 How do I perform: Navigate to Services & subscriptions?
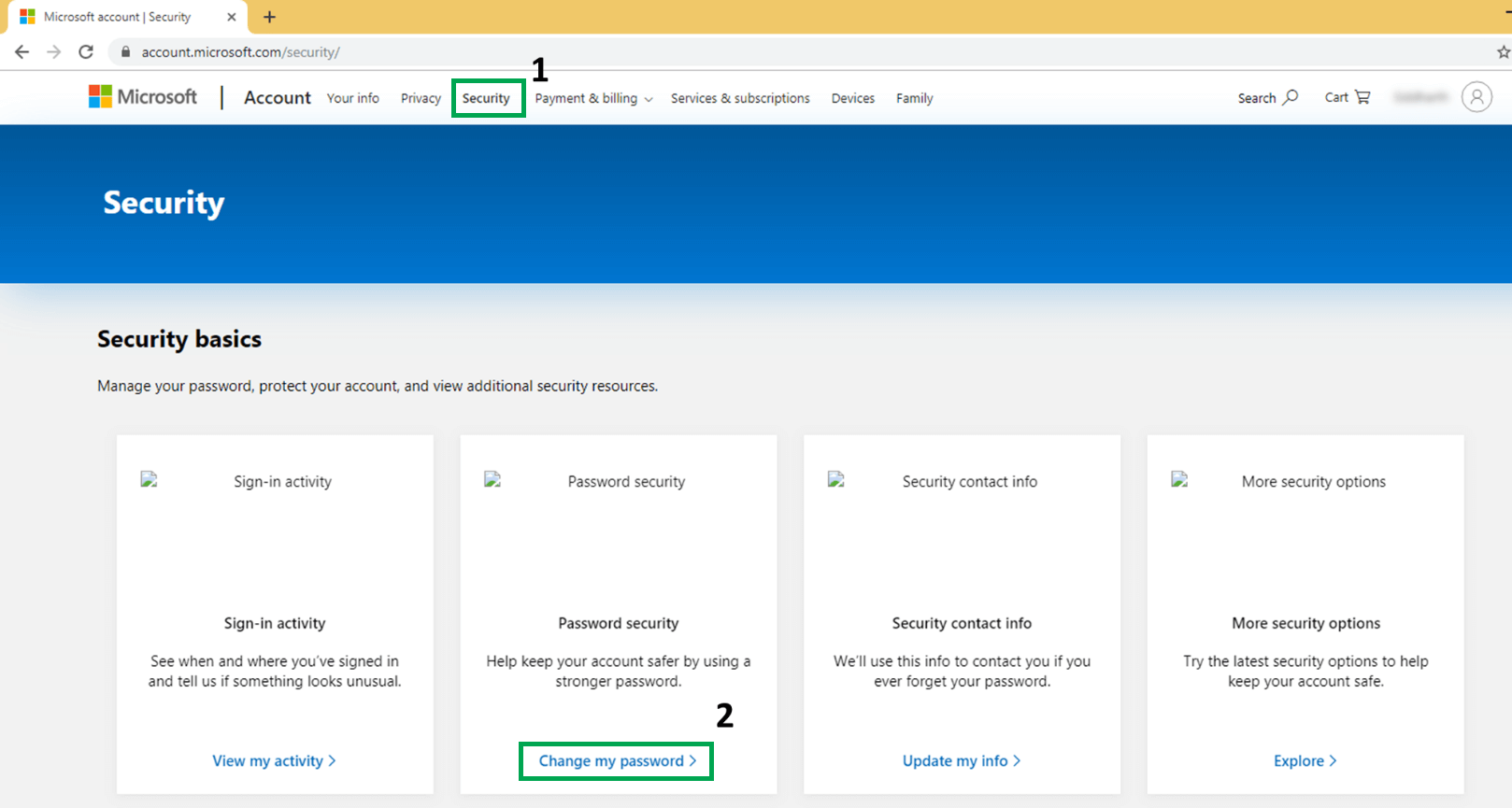[x=740, y=98]
